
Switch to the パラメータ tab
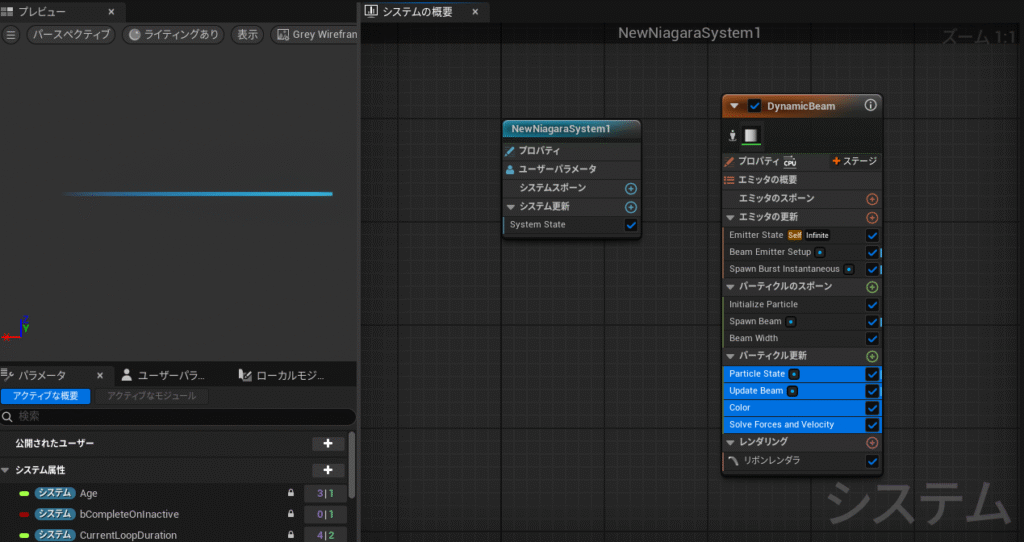[42, 375]
